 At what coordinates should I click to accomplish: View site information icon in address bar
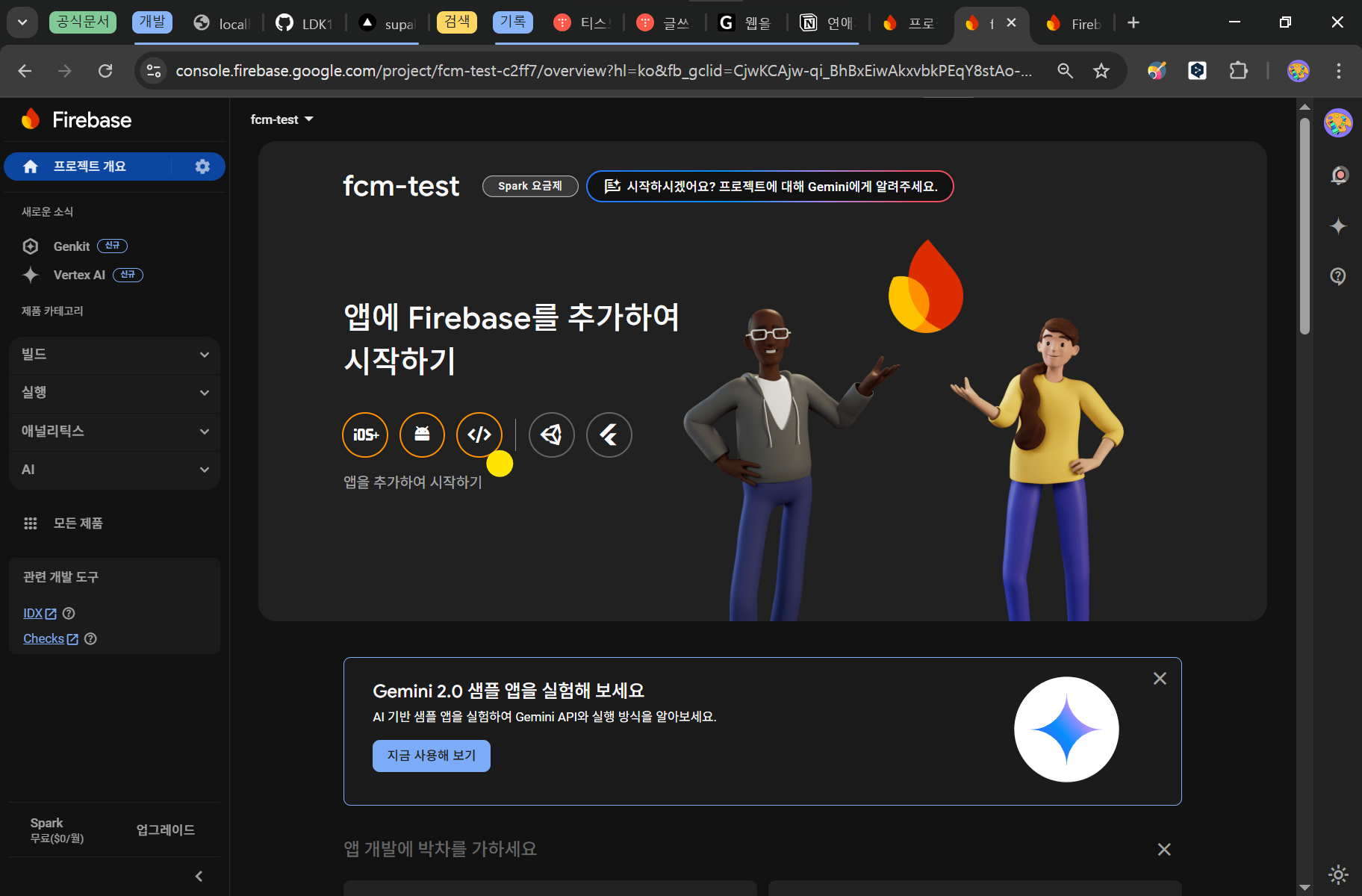[x=154, y=71]
